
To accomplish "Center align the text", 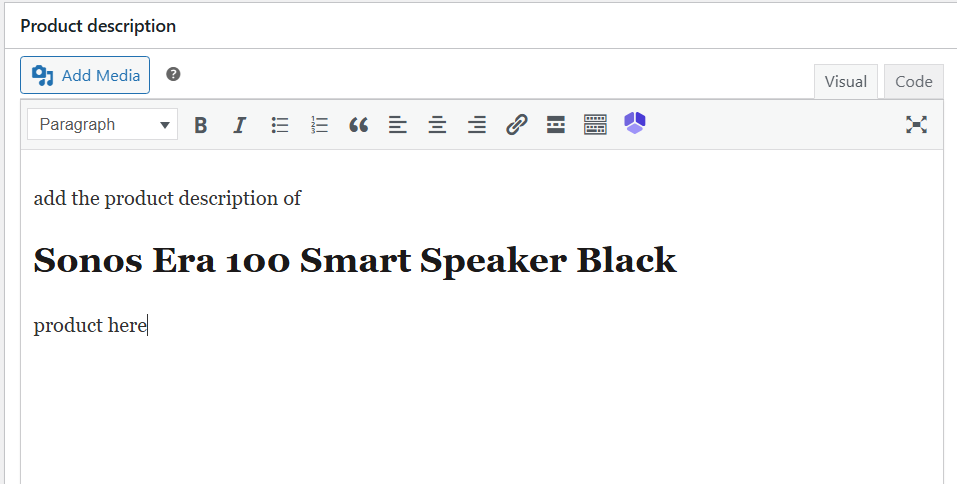I will 437,125.
